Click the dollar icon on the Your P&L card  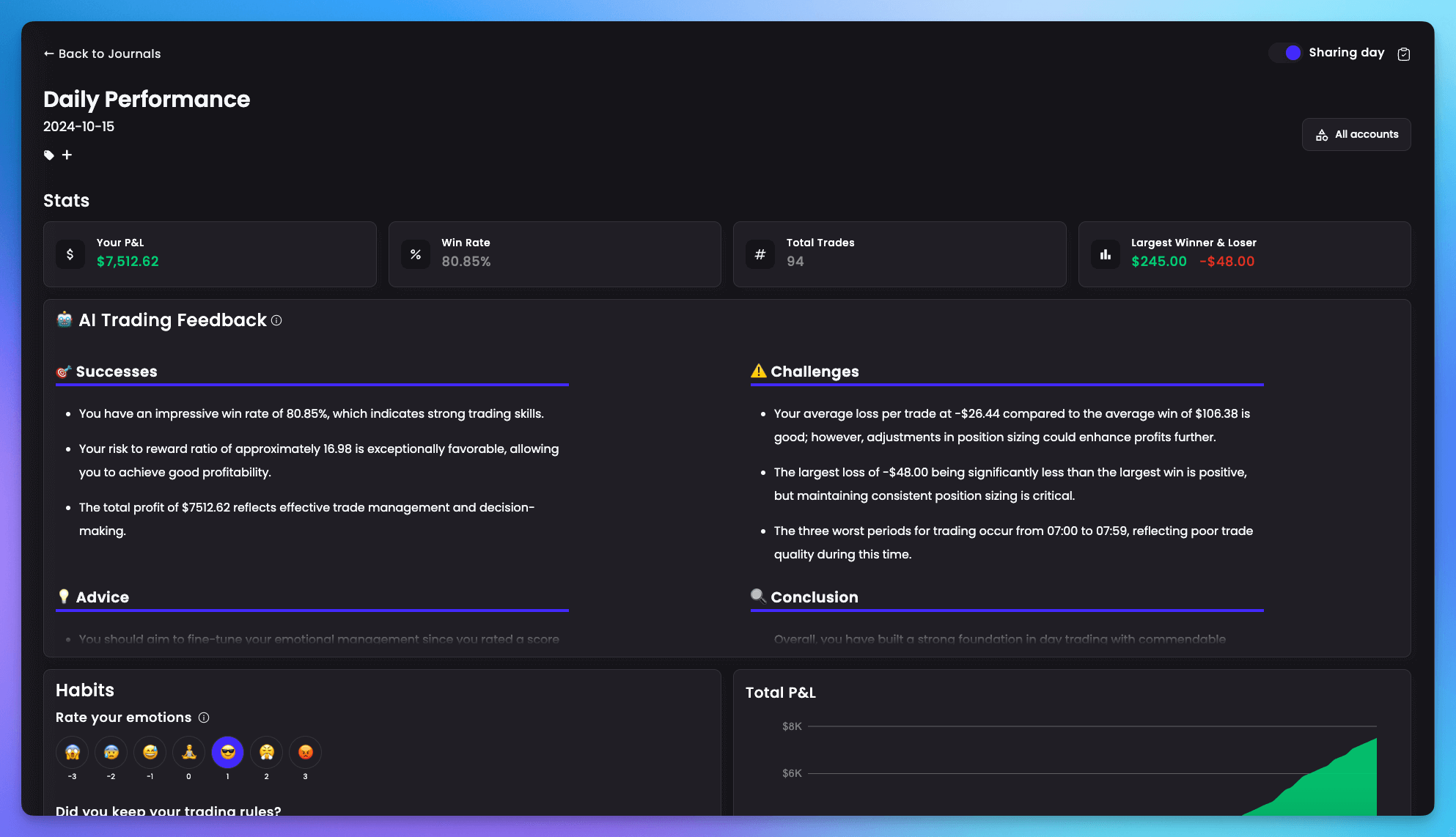pyautogui.click(x=70, y=254)
